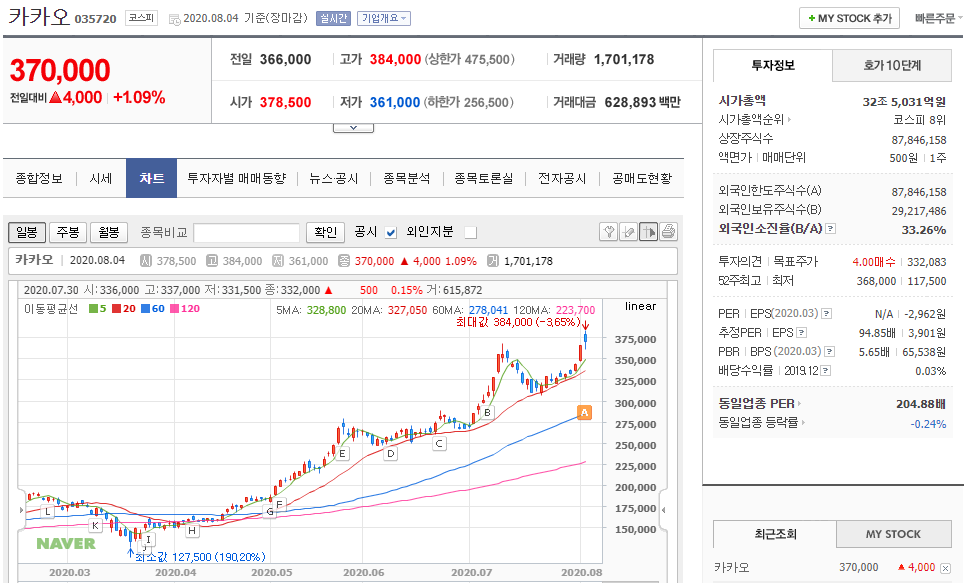Click the 확인 confirm button
The height and width of the screenshot is (583, 974).
pyautogui.click(x=325, y=232)
